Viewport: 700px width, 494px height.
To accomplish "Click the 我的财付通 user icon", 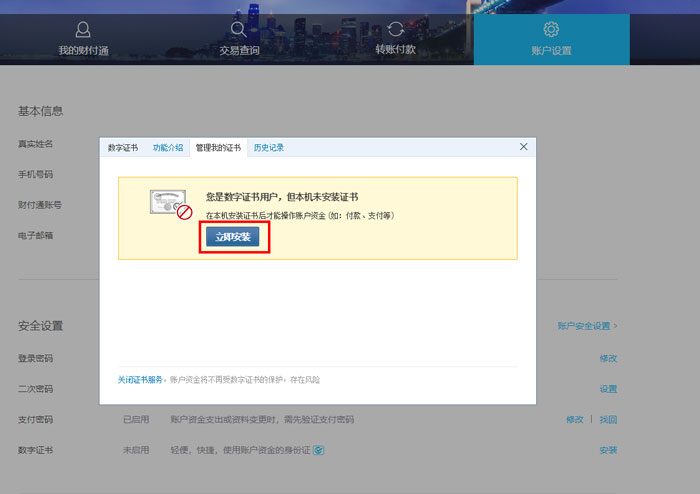I will tap(83, 29).
